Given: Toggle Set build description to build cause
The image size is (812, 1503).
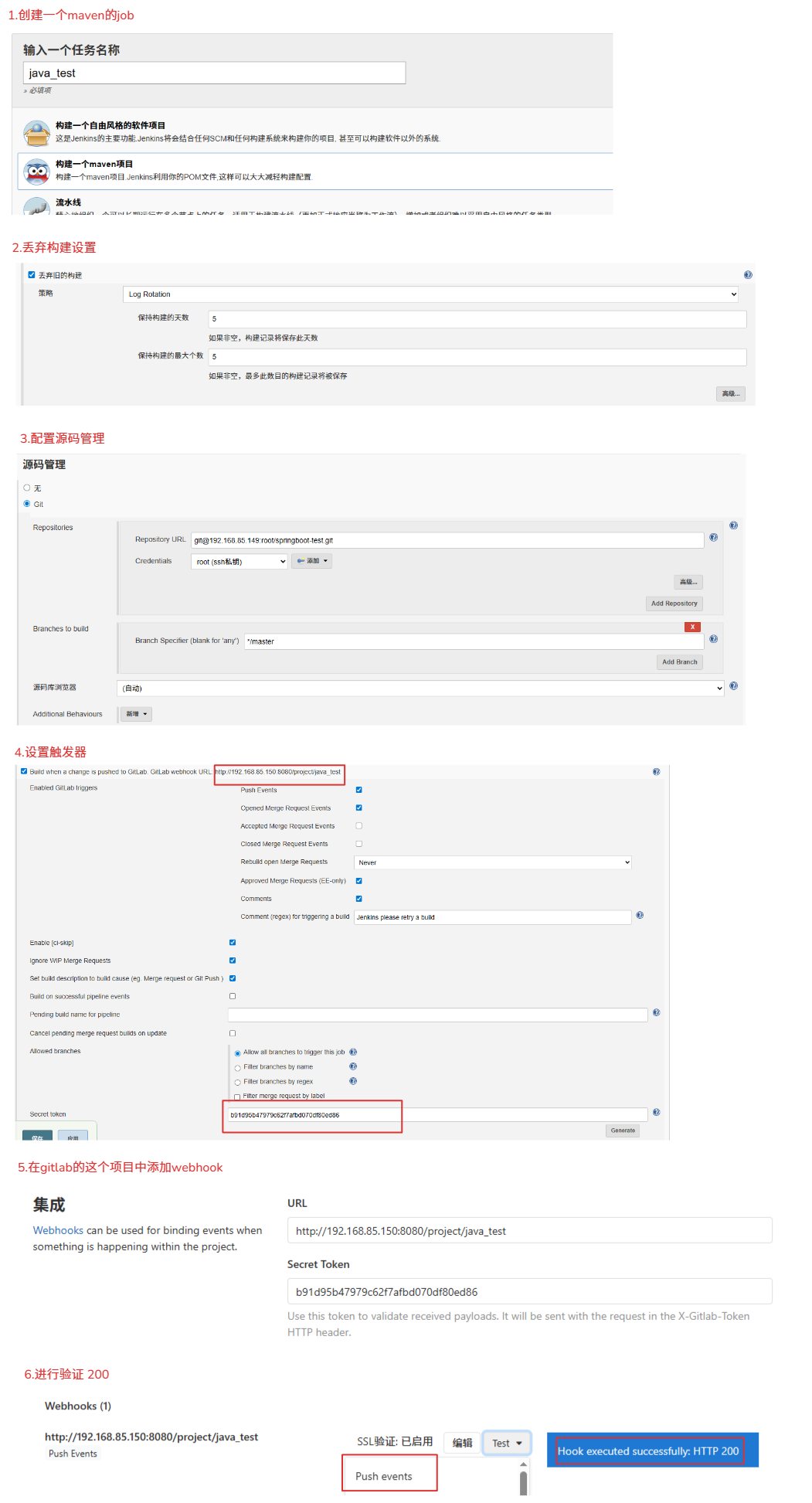Looking at the screenshot, I should coord(233,978).
